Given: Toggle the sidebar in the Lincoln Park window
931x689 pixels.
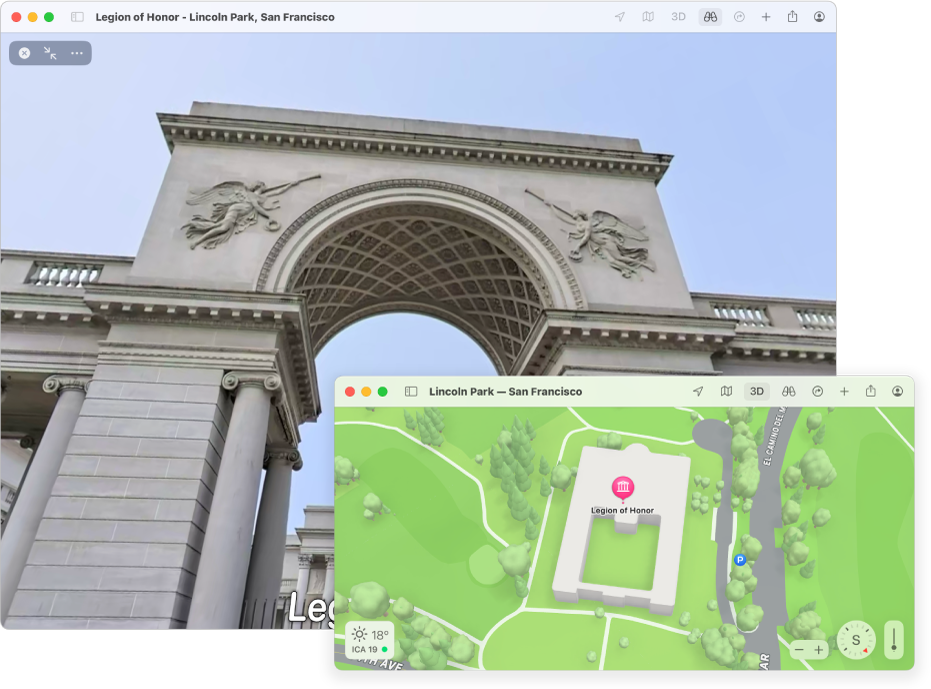Looking at the screenshot, I should point(410,391).
